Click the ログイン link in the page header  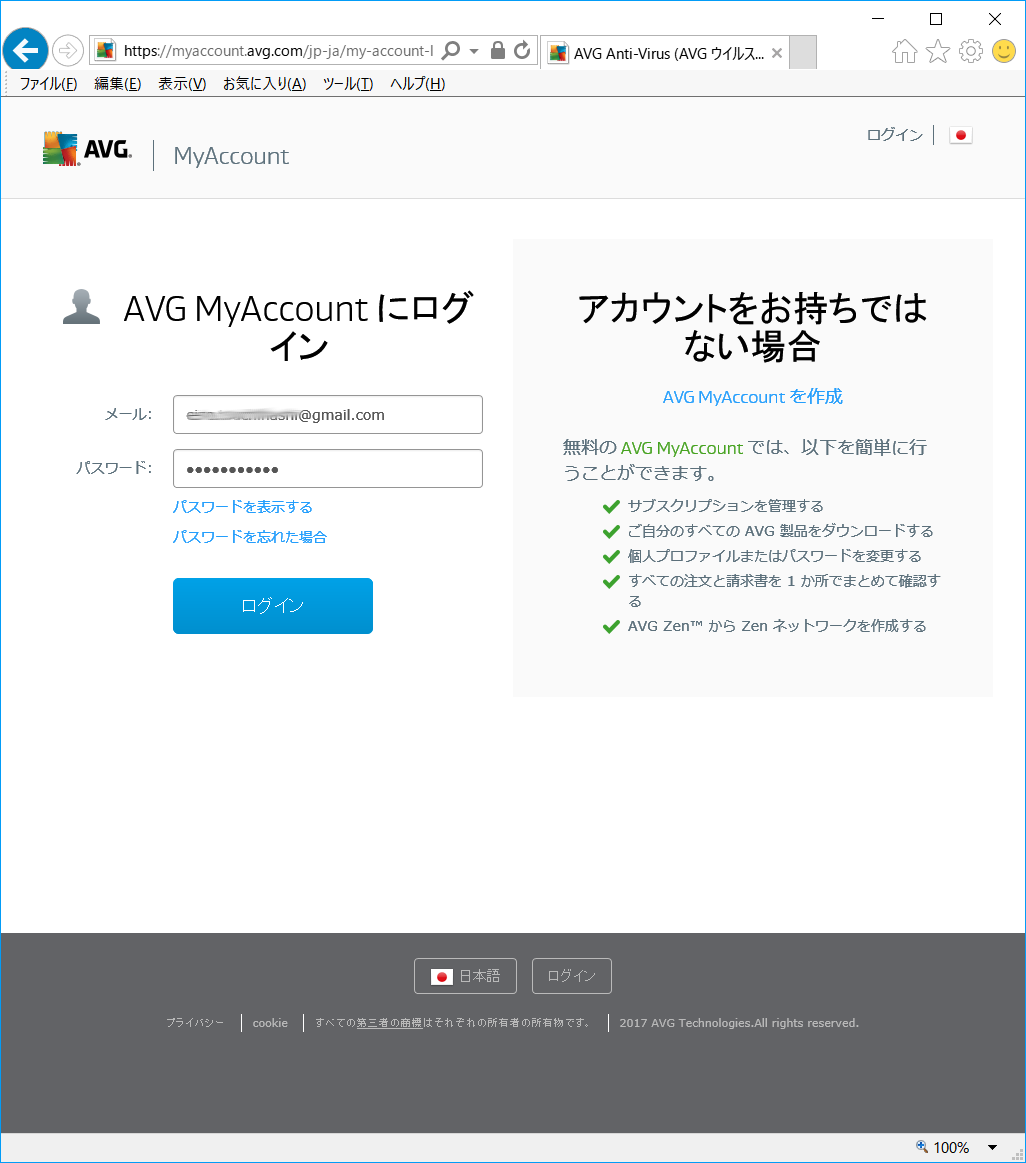pyautogui.click(x=895, y=135)
